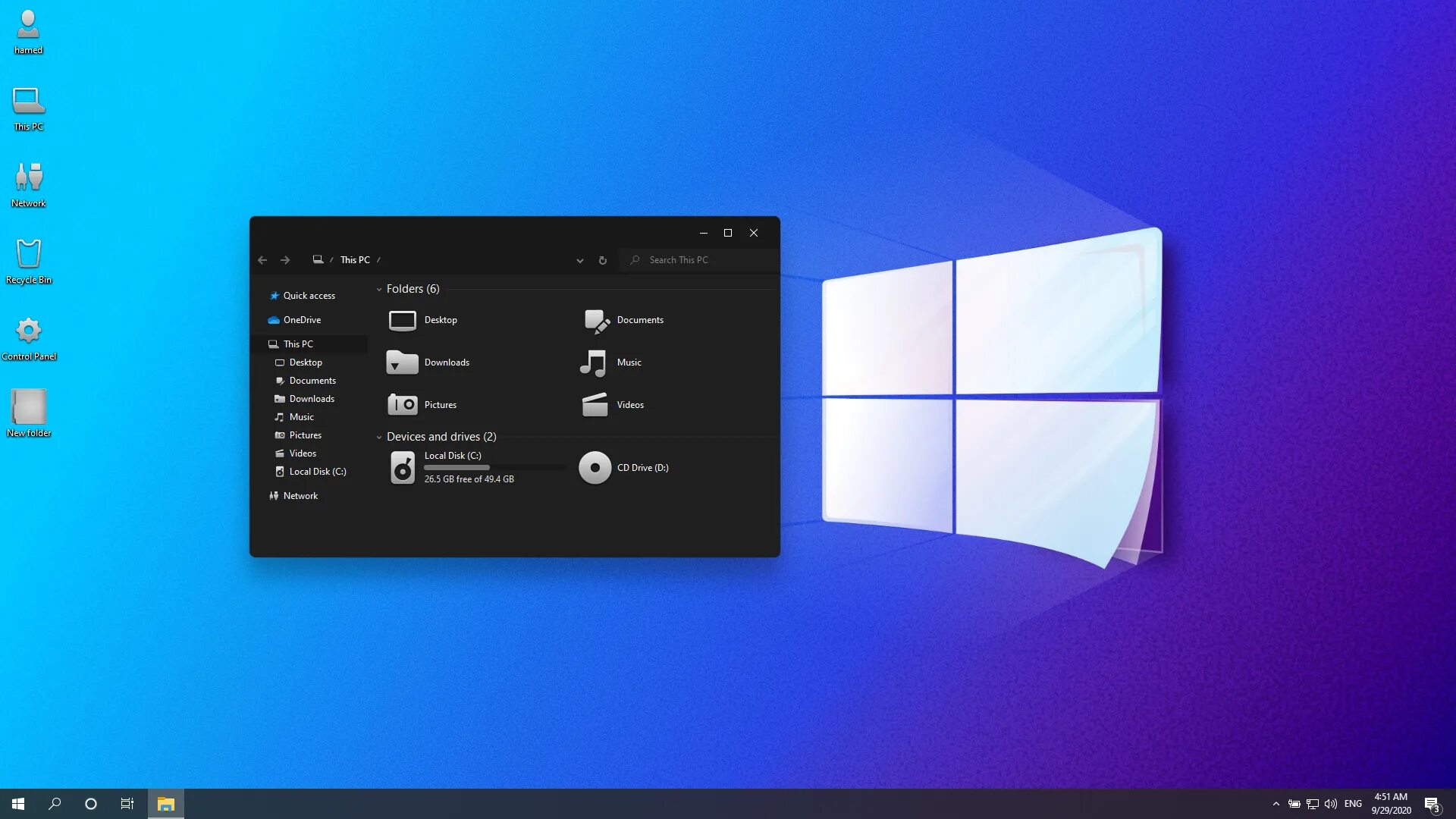Open the Recycle Bin desktop icon
This screenshot has width=1456, height=819.
click(28, 258)
